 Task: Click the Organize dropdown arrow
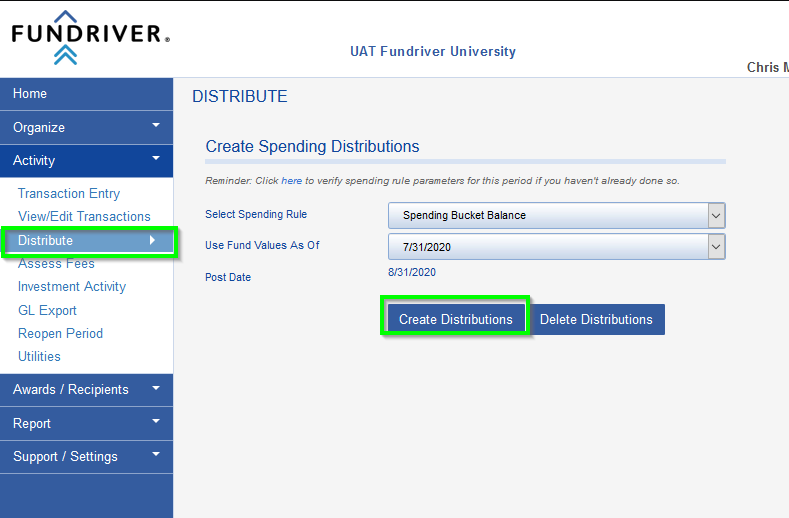coord(156,125)
